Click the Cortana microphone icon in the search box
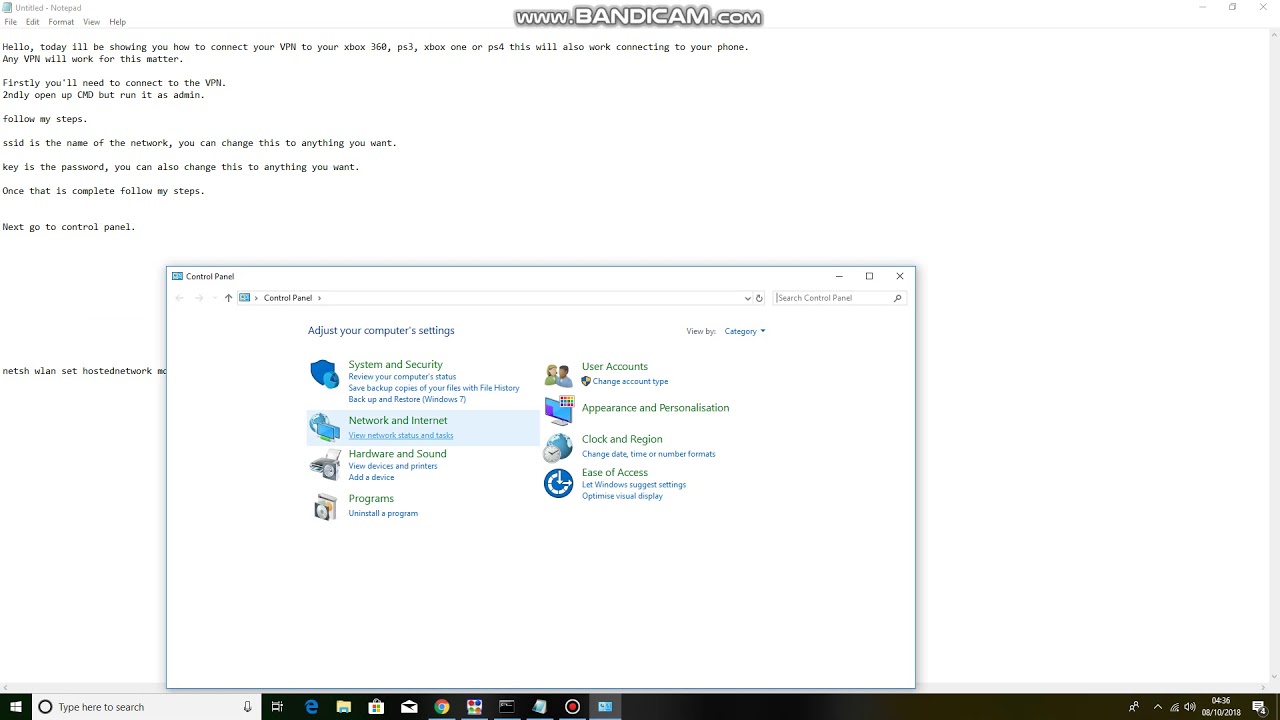The width and height of the screenshot is (1280, 720). (247, 707)
